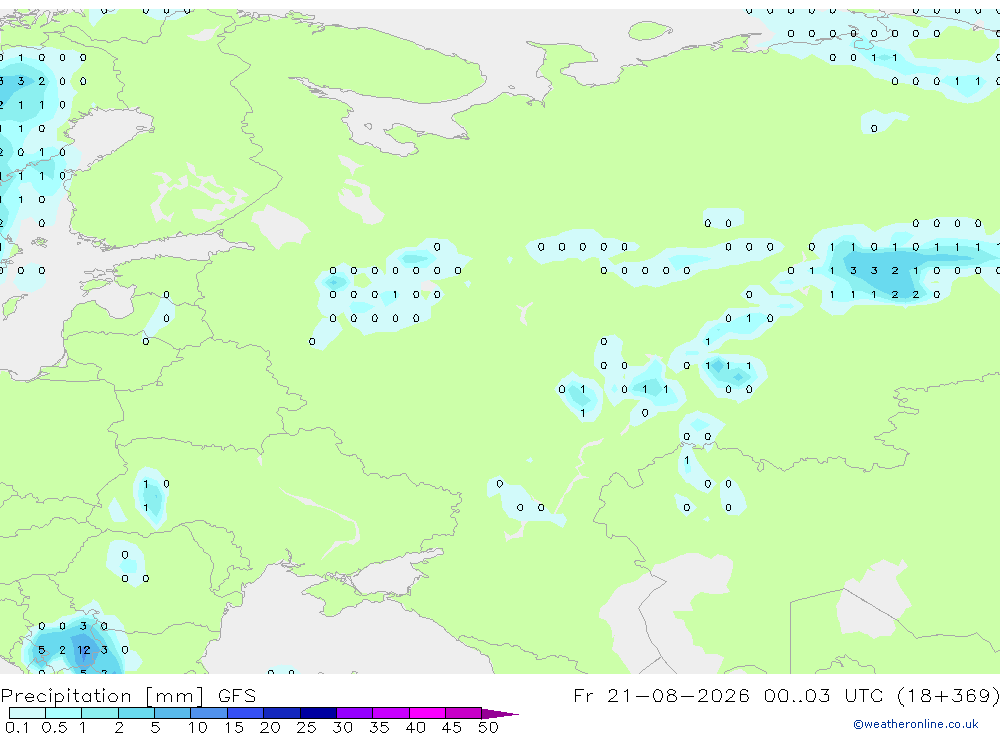Click the legend label "50"
Viewport: 1000px width, 733px height.
(x=488, y=727)
